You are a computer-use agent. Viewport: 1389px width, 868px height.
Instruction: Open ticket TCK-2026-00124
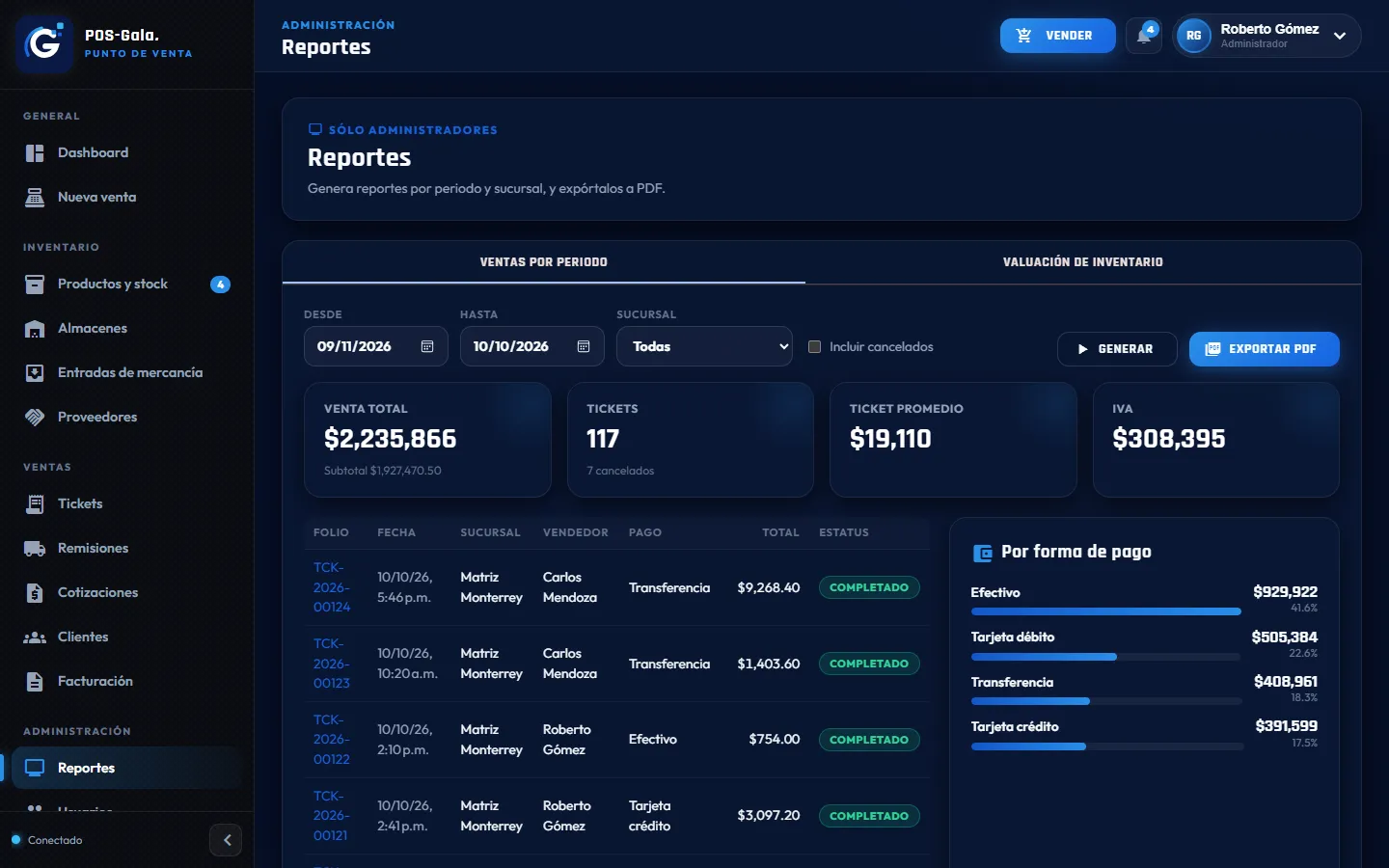click(332, 587)
